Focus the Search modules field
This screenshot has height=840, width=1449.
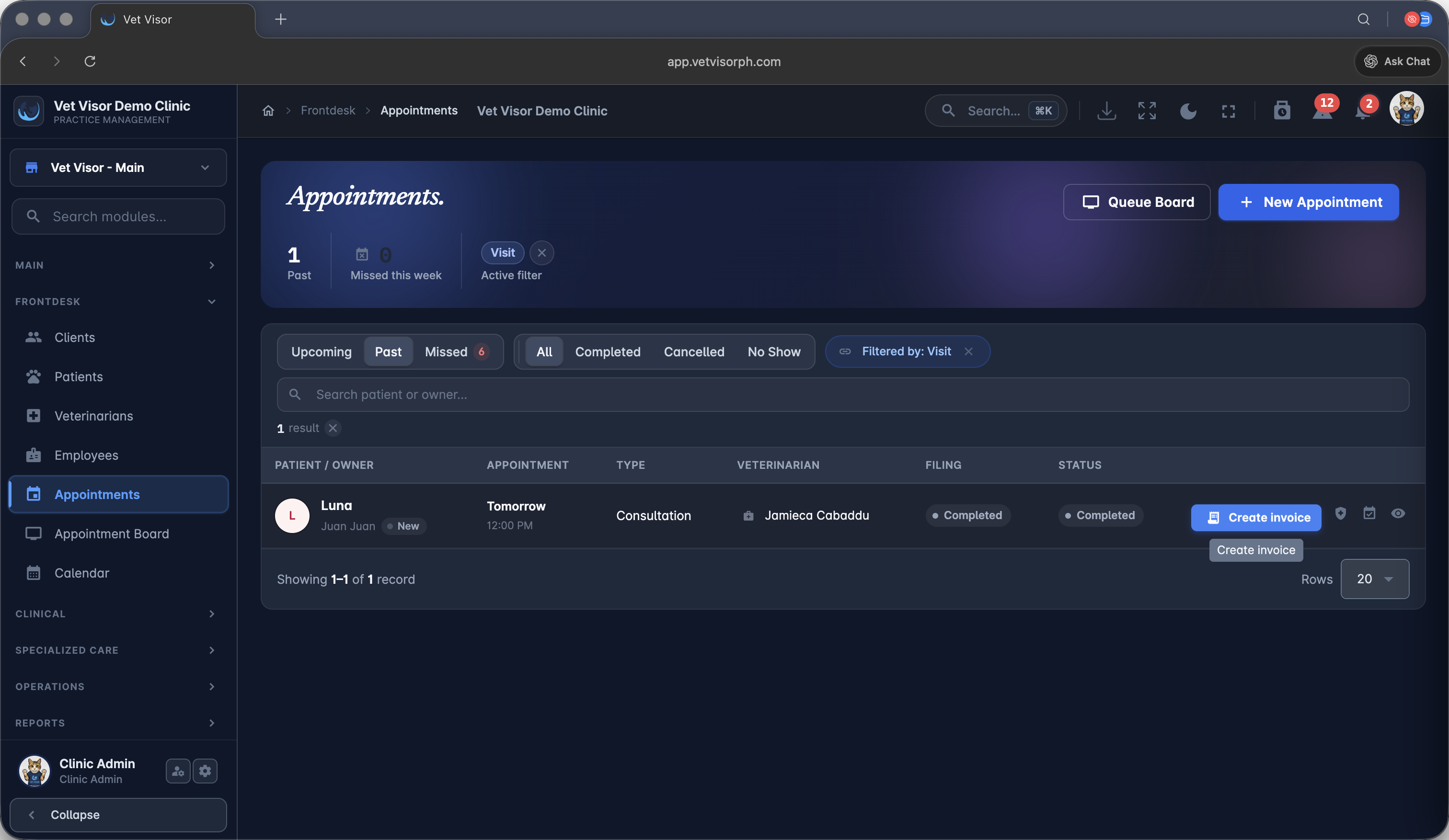[x=118, y=216]
